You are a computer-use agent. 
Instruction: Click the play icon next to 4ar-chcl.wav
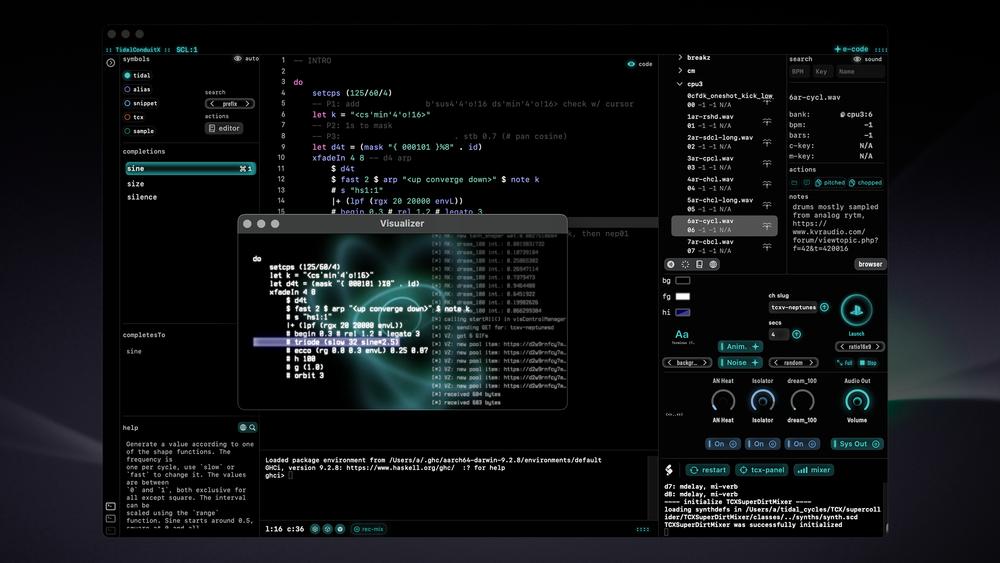point(767,184)
